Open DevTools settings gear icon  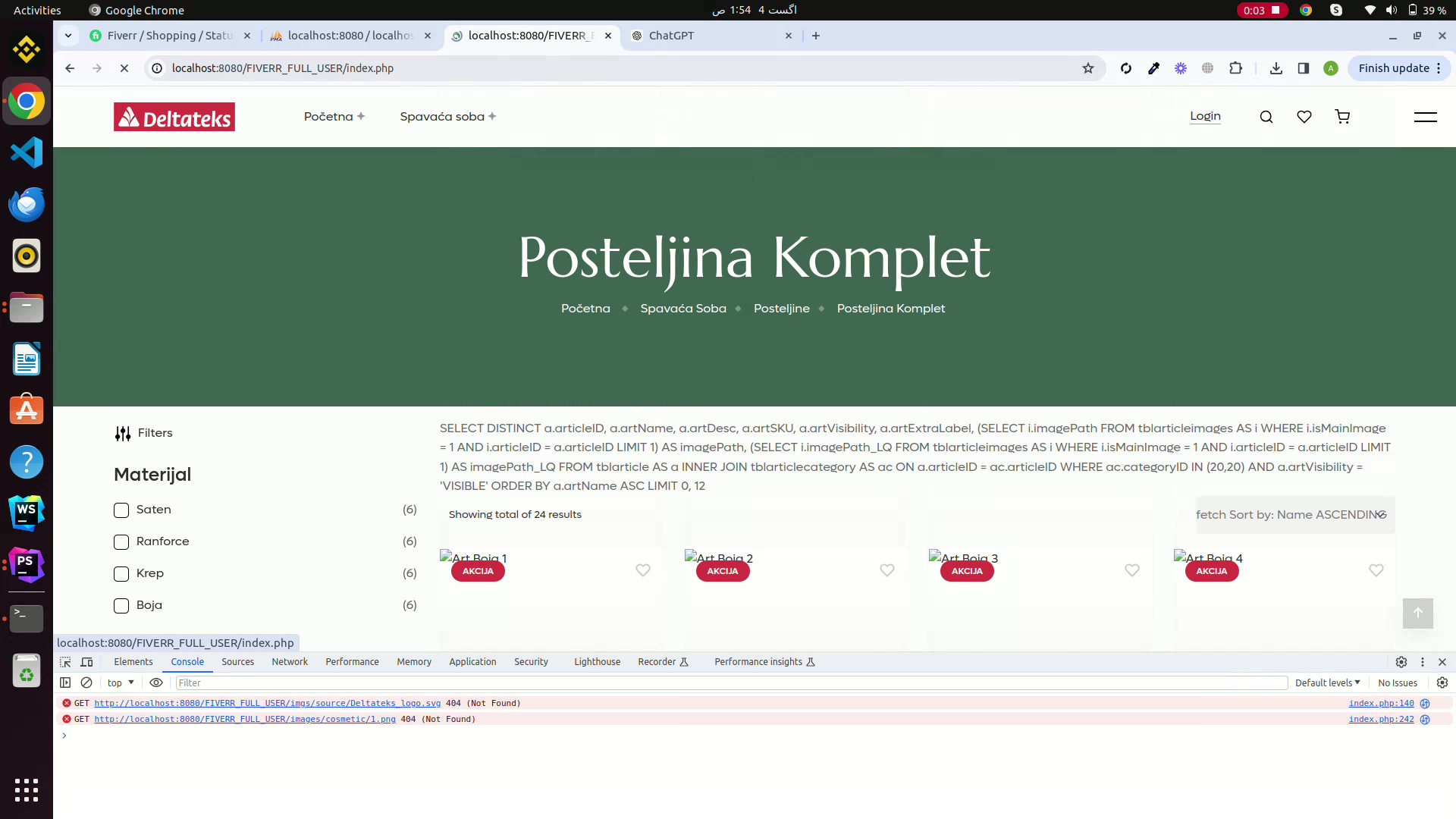click(1401, 662)
